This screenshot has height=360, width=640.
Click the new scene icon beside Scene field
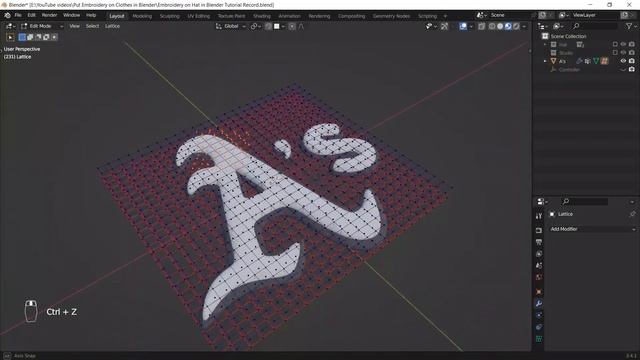[542, 15]
